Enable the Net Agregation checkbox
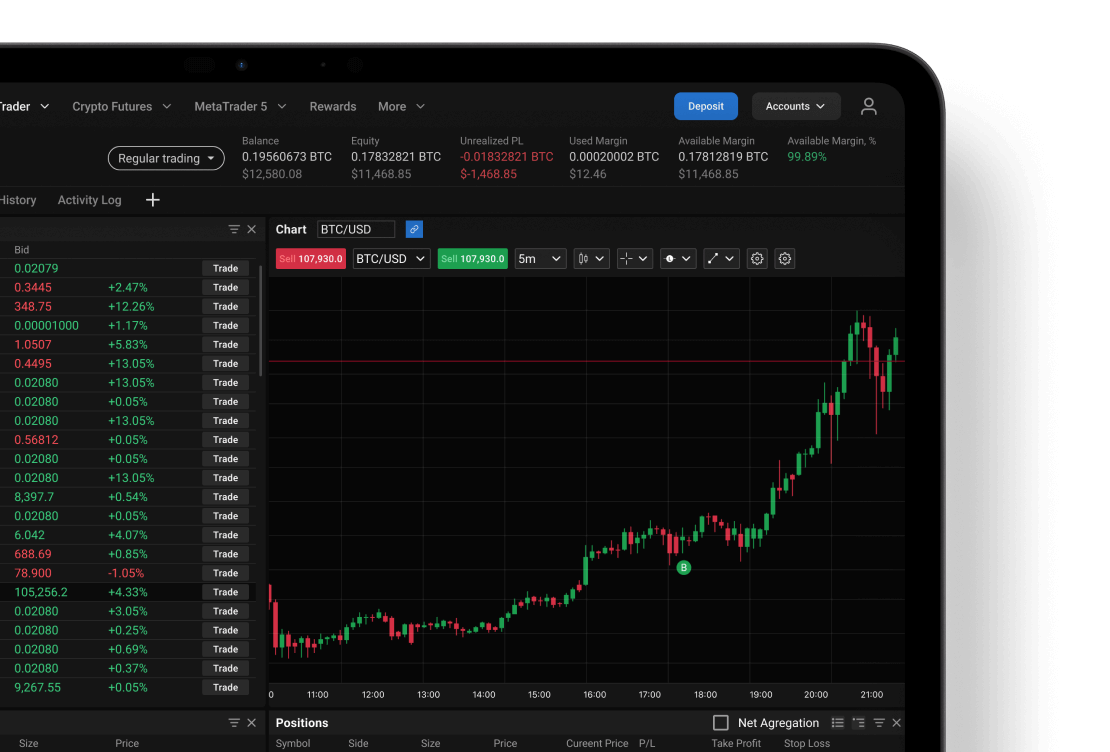 [721, 722]
